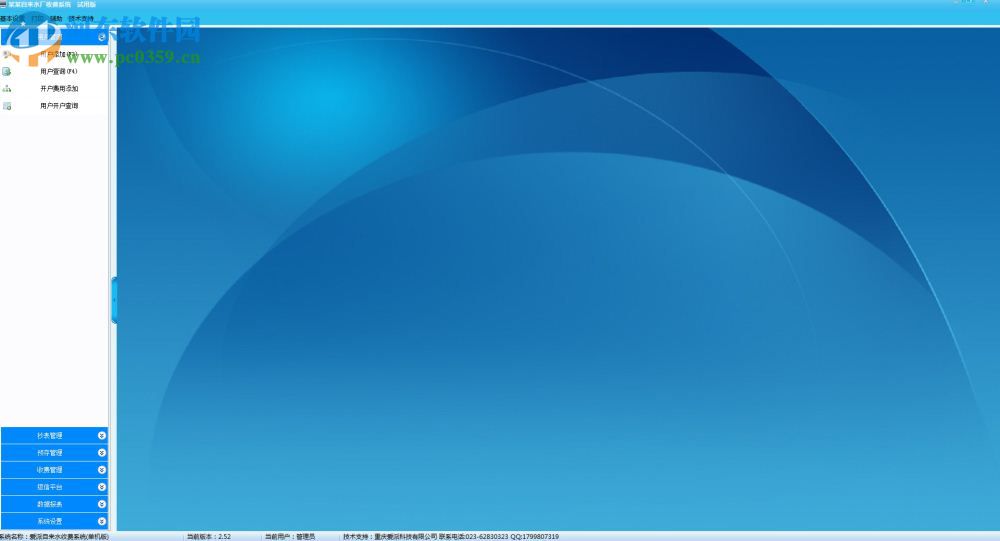Open the 基本设置 menu
1000x541 pixels.
pyautogui.click(x=12, y=19)
